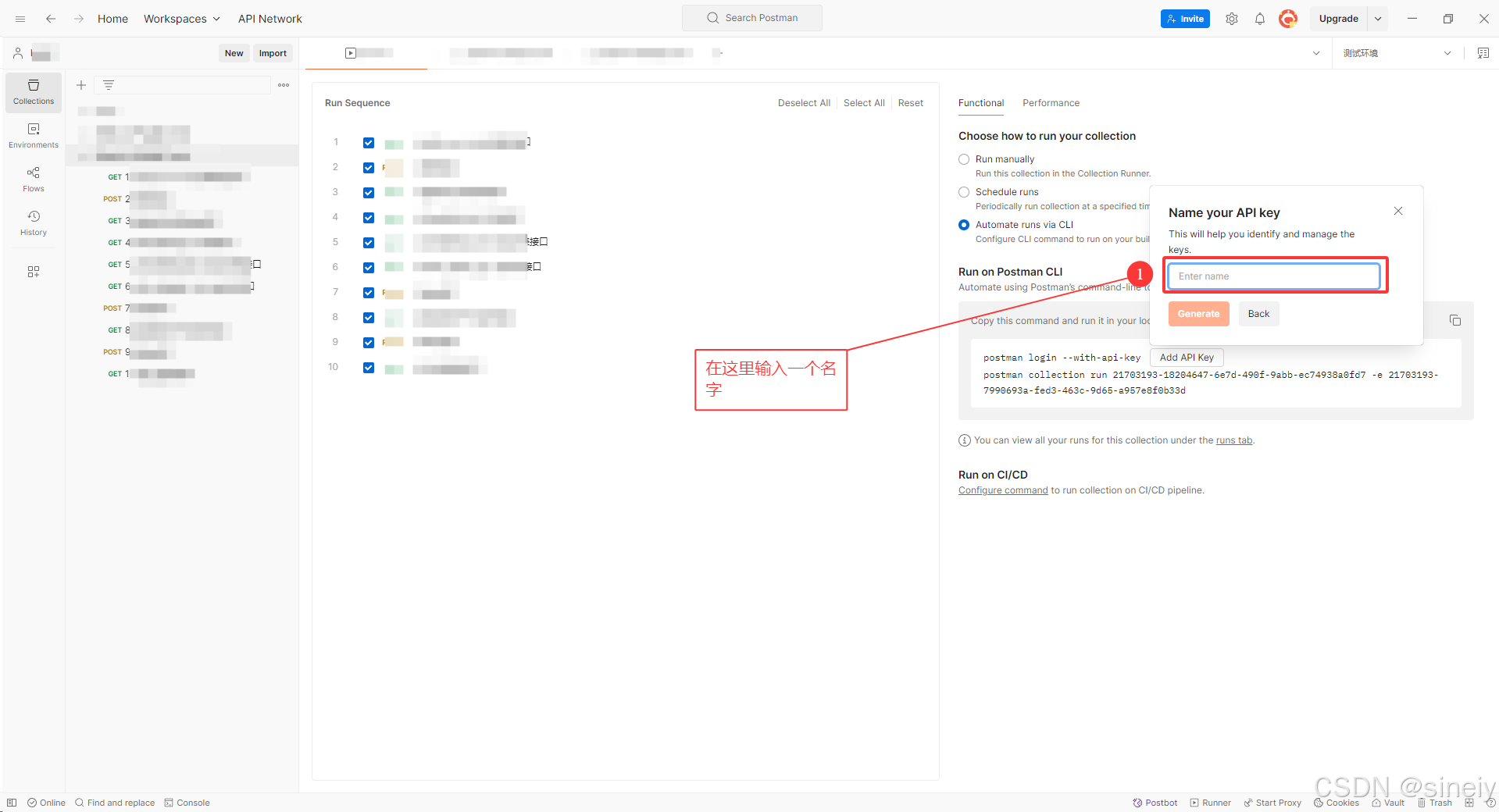Click Select All in Run Sequence
The width and height of the screenshot is (1499, 812).
[x=864, y=103]
